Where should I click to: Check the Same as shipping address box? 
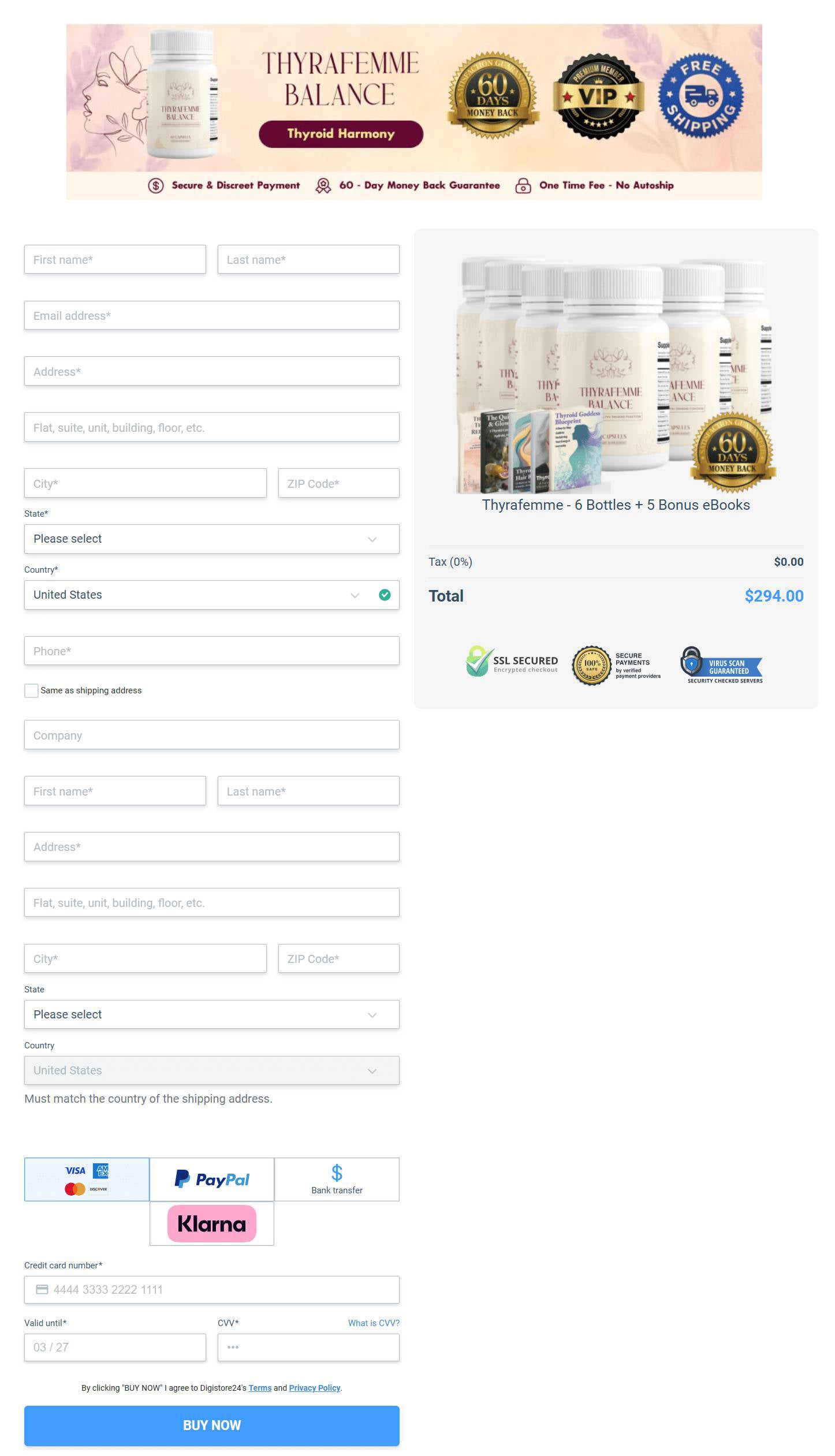coord(31,690)
